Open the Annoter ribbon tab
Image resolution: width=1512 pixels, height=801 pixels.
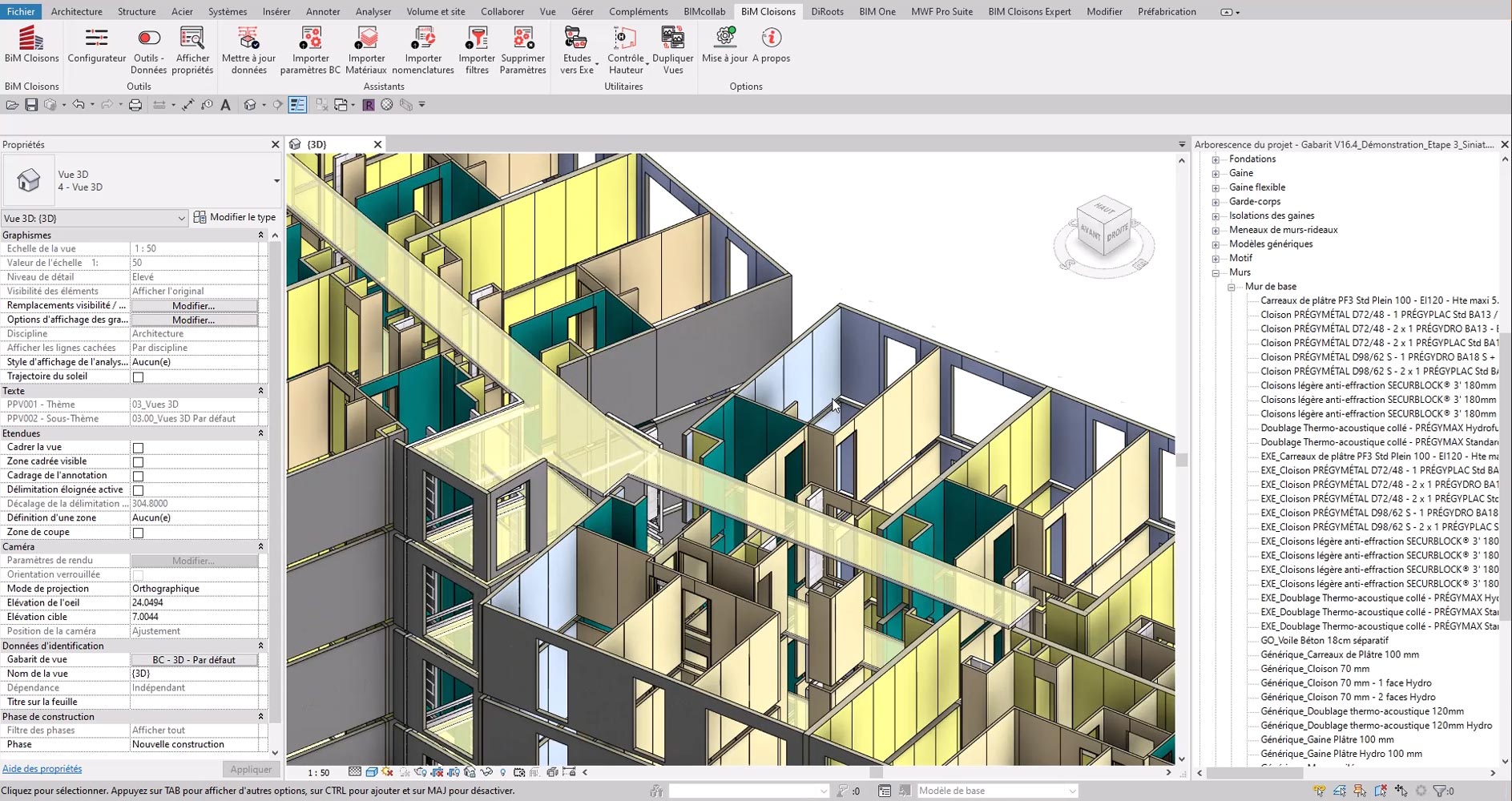tap(323, 11)
